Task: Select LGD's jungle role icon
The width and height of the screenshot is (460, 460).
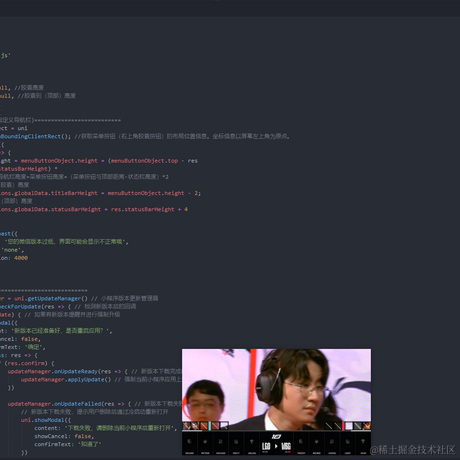Action: coord(205,441)
